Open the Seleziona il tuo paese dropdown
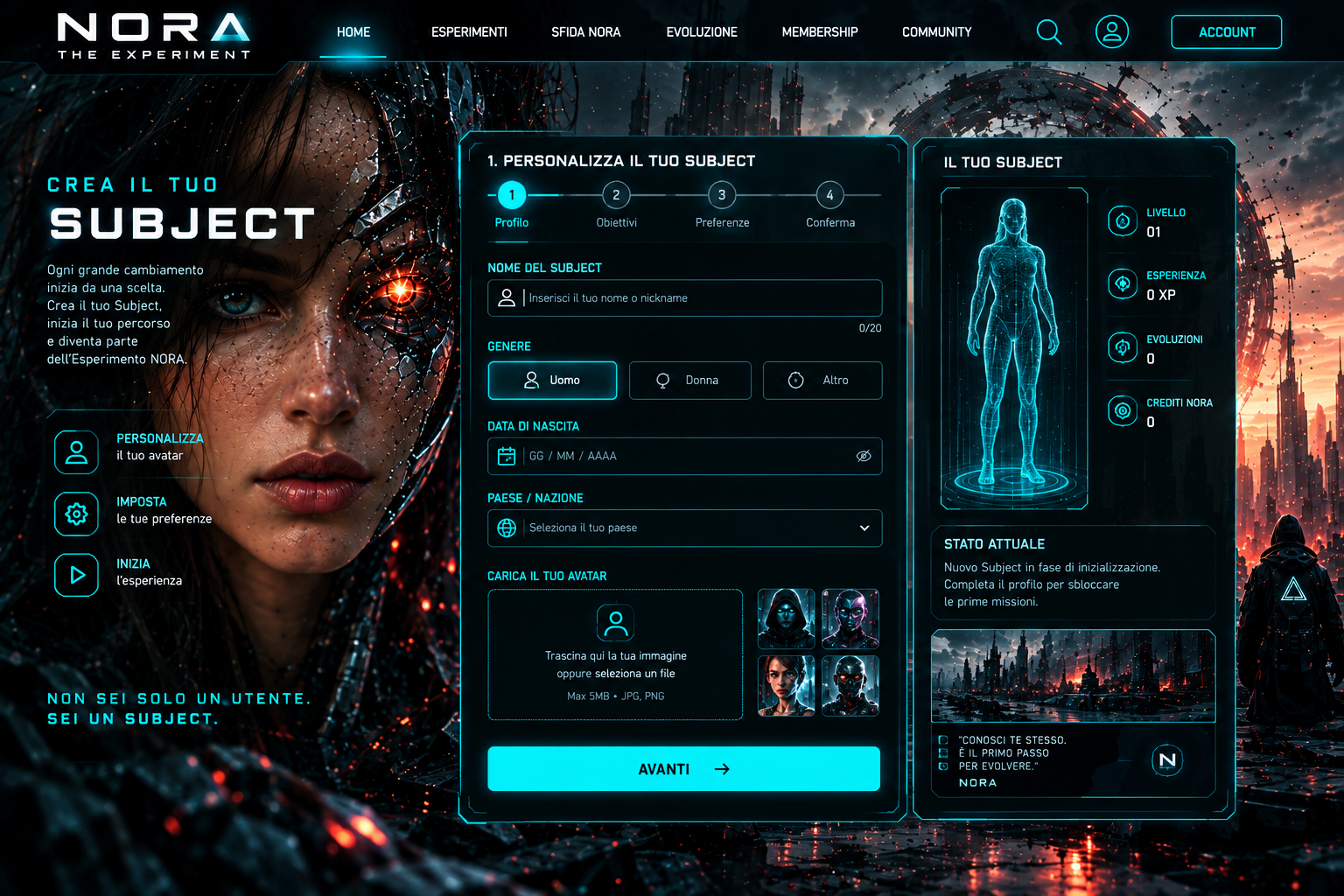1344x896 pixels. [684, 528]
